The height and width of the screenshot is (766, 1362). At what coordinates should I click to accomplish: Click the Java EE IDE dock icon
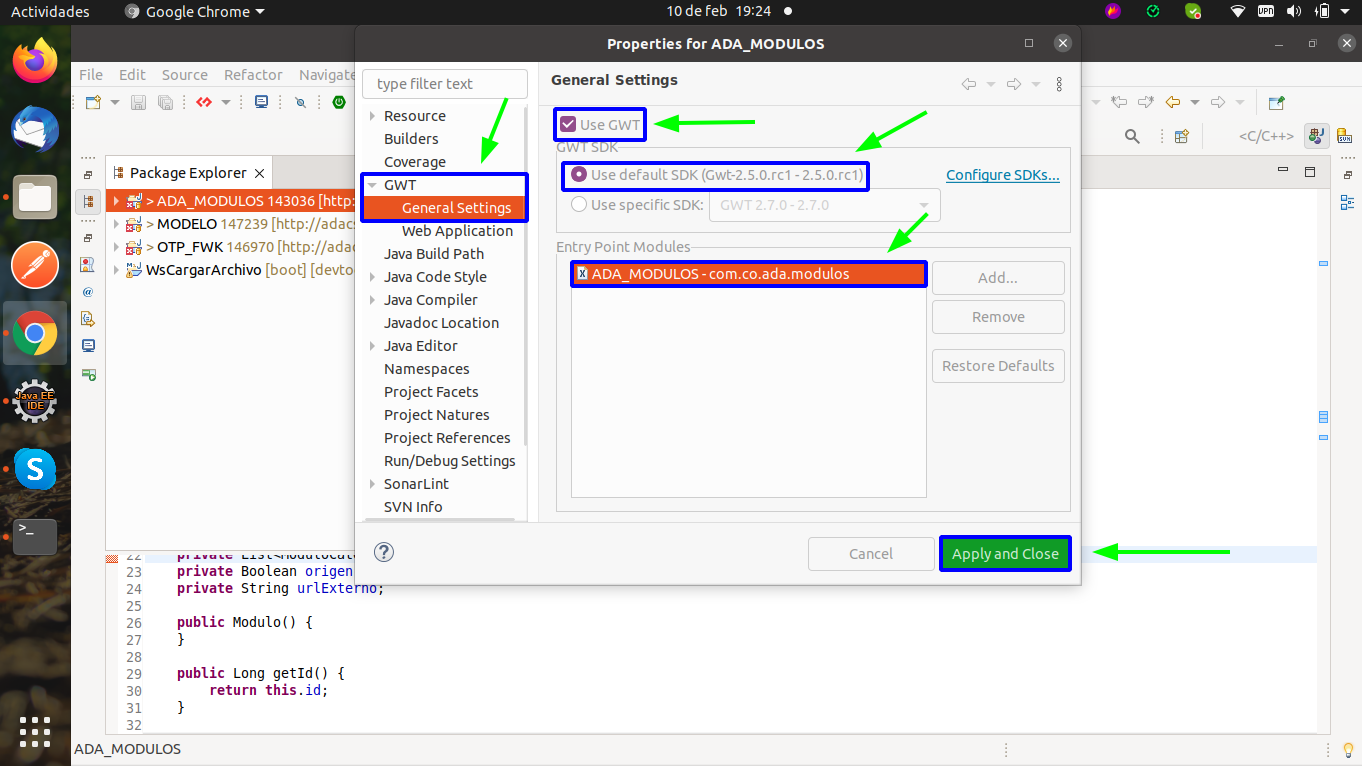35,401
